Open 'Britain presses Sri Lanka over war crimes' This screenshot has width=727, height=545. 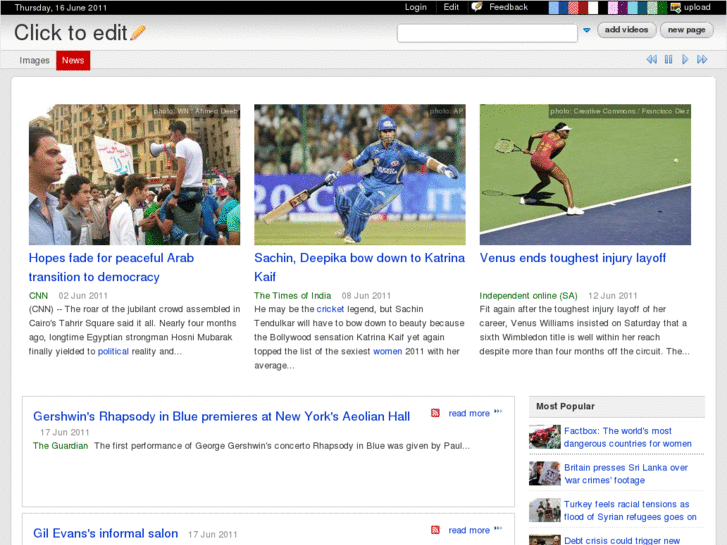click(626, 474)
